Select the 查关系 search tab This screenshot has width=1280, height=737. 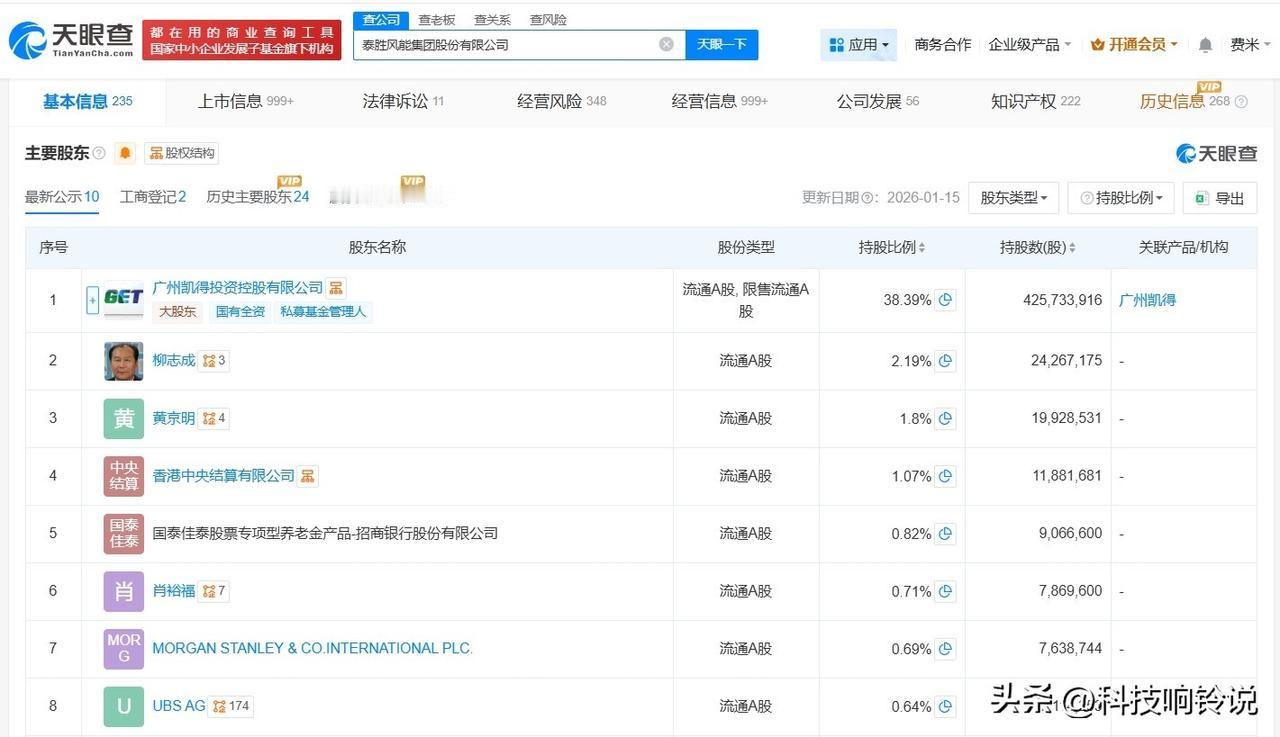tap(492, 19)
